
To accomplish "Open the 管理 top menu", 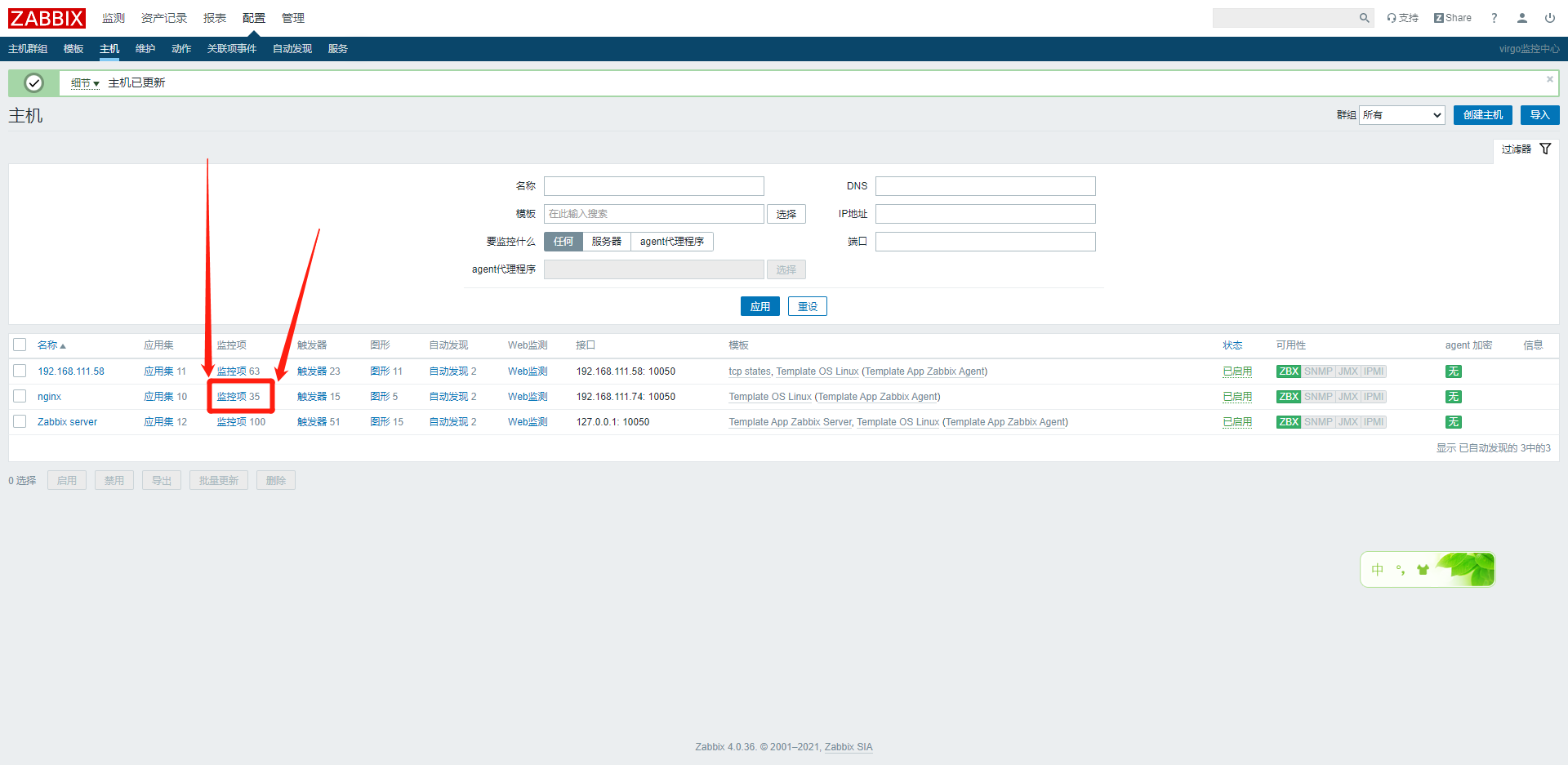I will point(293,18).
